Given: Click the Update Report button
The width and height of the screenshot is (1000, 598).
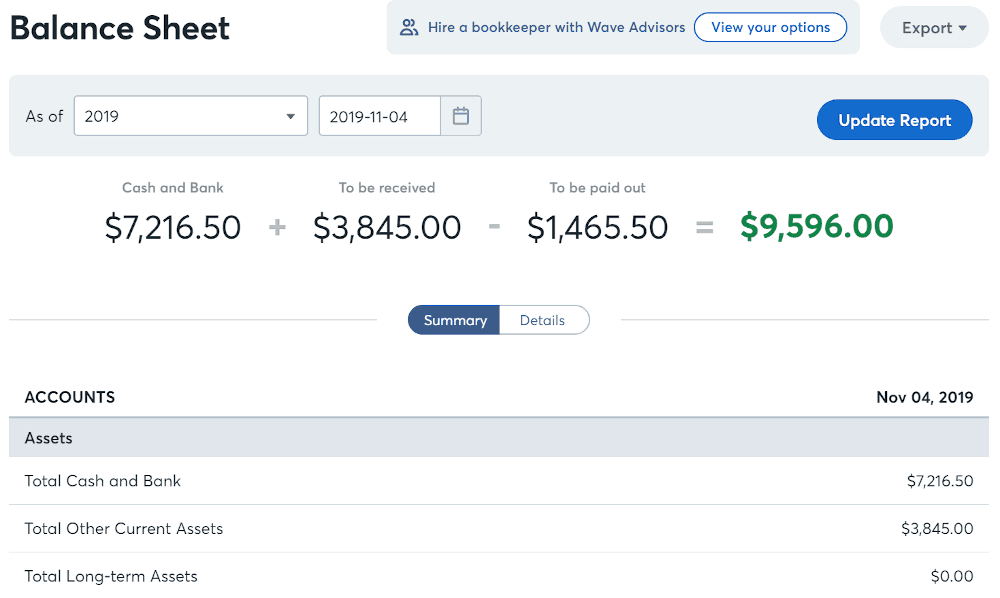Looking at the screenshot, I should pyautogui.click(x=894, y=120).
